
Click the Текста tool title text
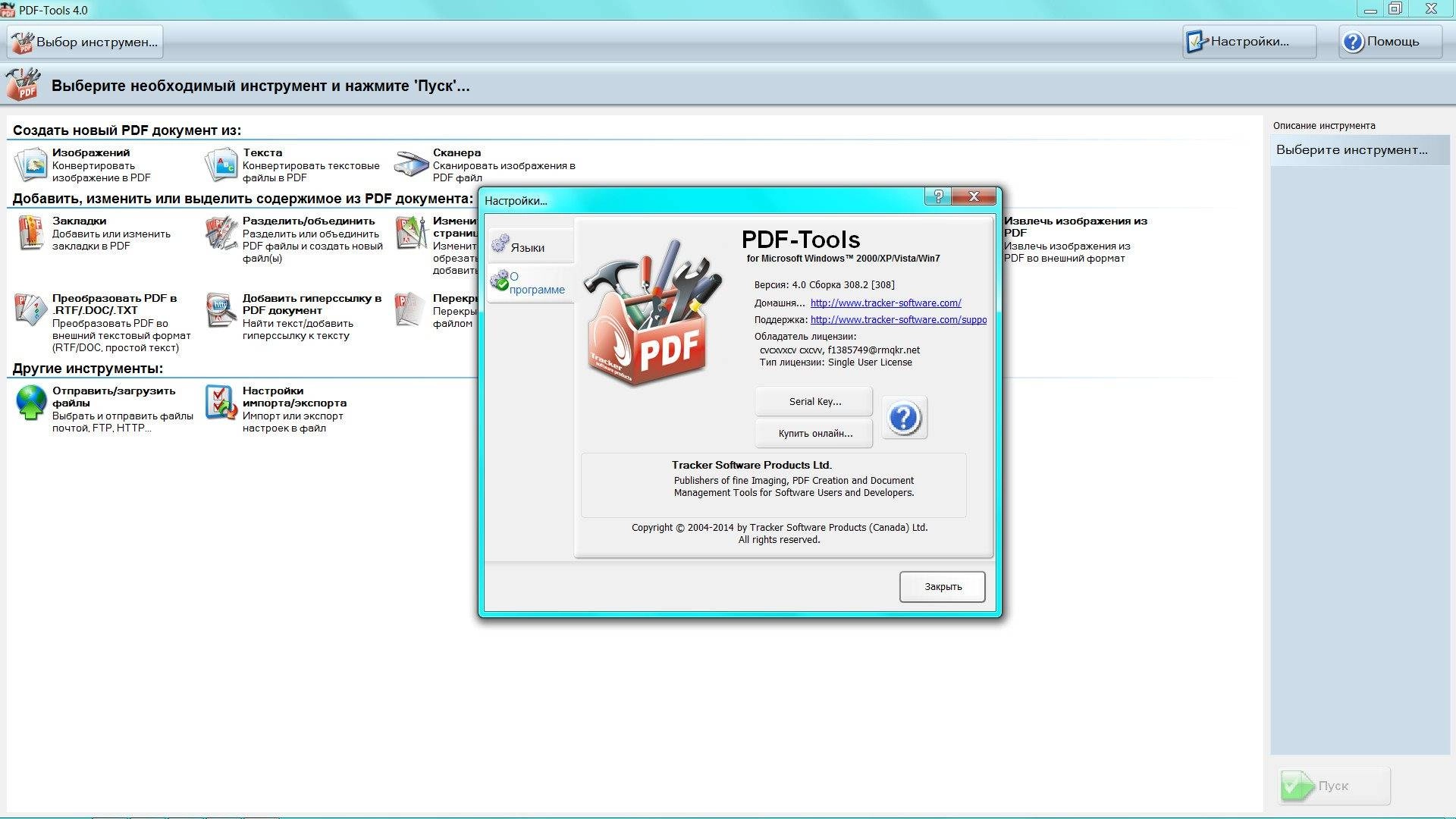tap(262, 152)
